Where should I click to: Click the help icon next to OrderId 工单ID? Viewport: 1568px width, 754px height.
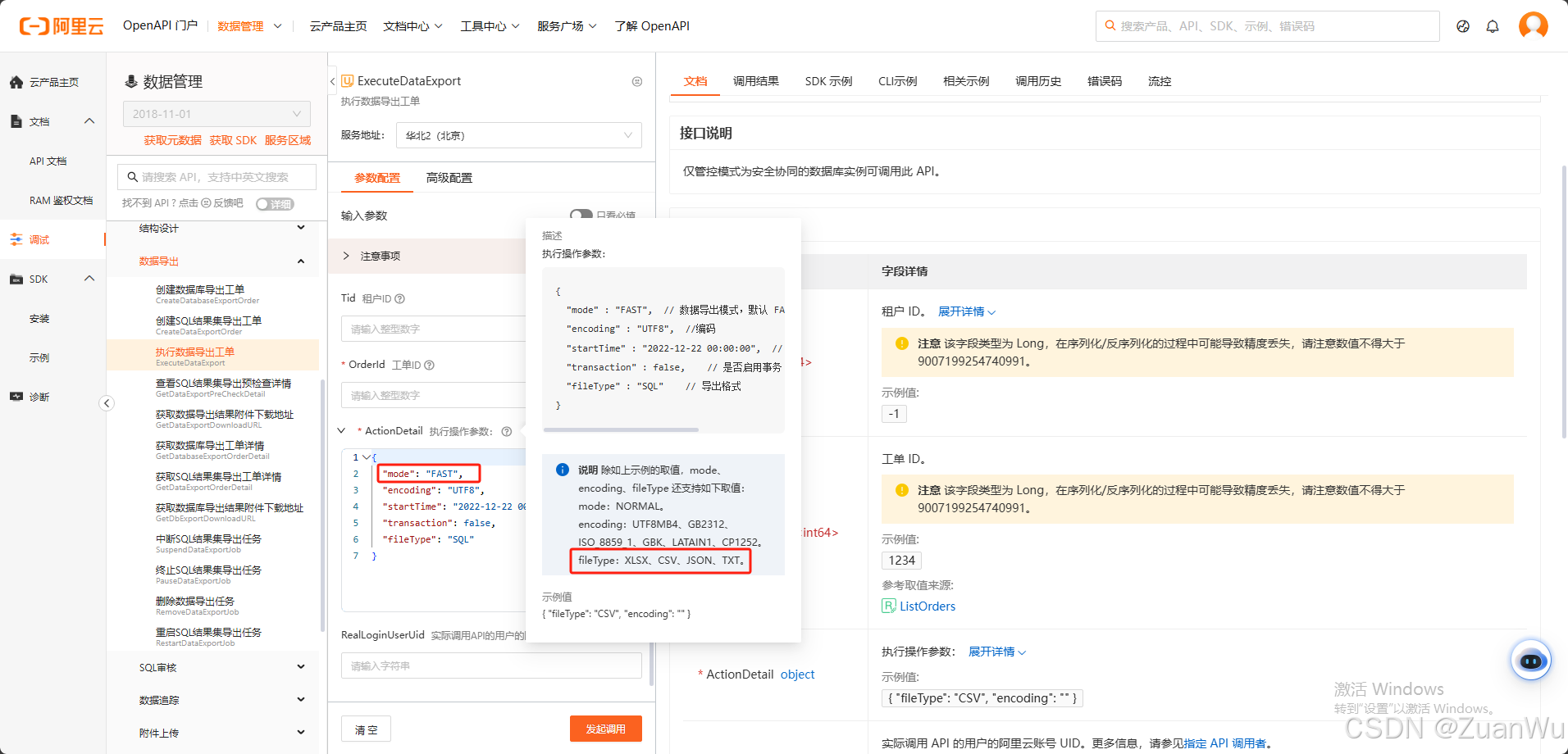[x=429, y=366]
